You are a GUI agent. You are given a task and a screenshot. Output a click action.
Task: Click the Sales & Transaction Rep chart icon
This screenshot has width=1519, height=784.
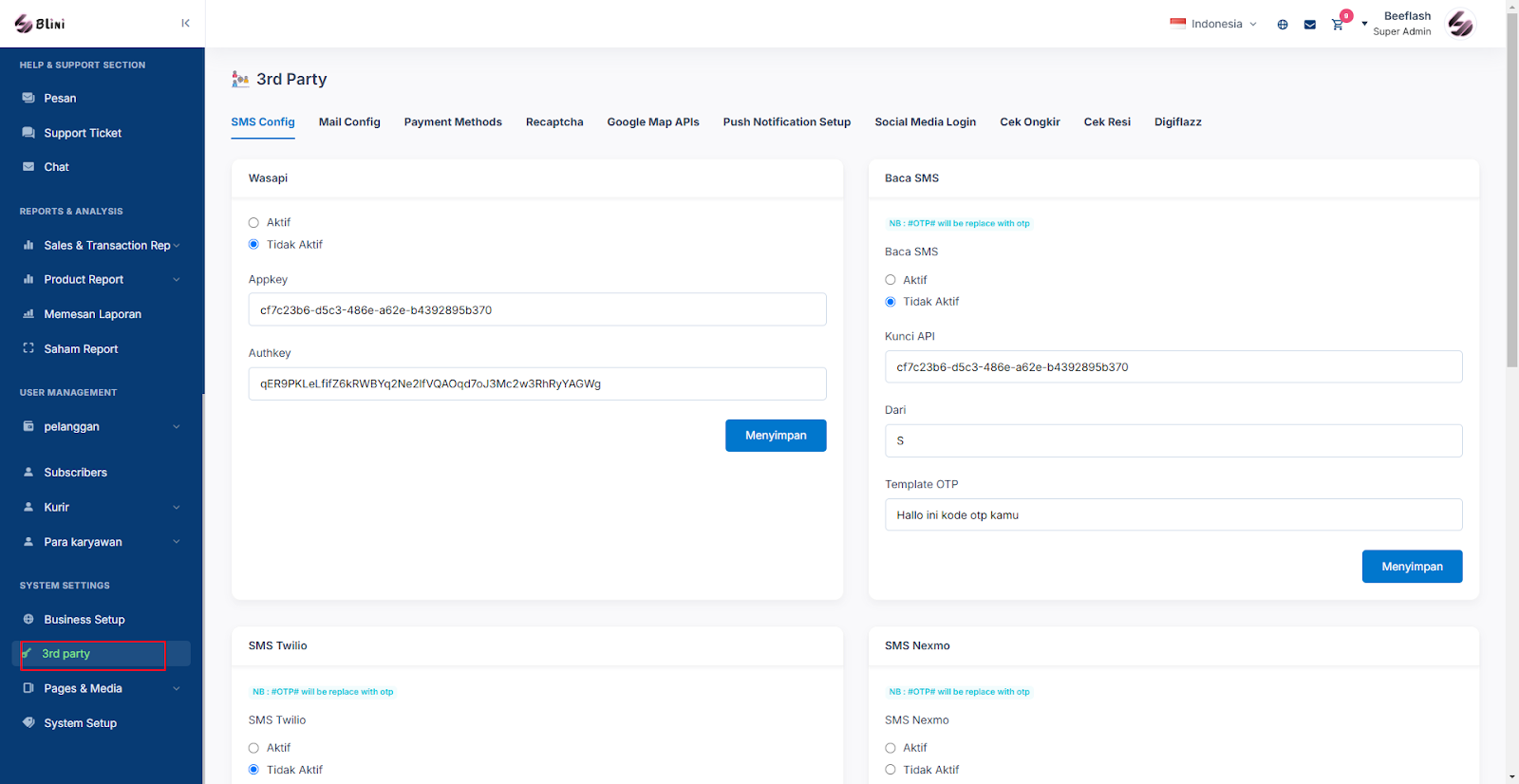click(x=28, y=245)
